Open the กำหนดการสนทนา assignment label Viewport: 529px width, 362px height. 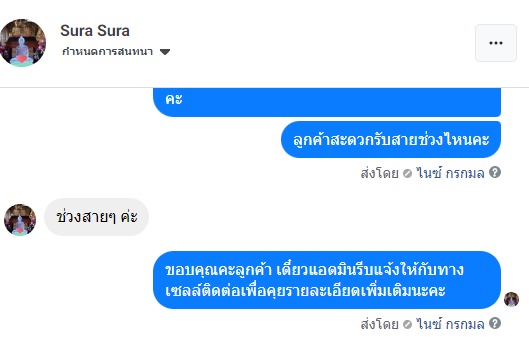point(108,52)
